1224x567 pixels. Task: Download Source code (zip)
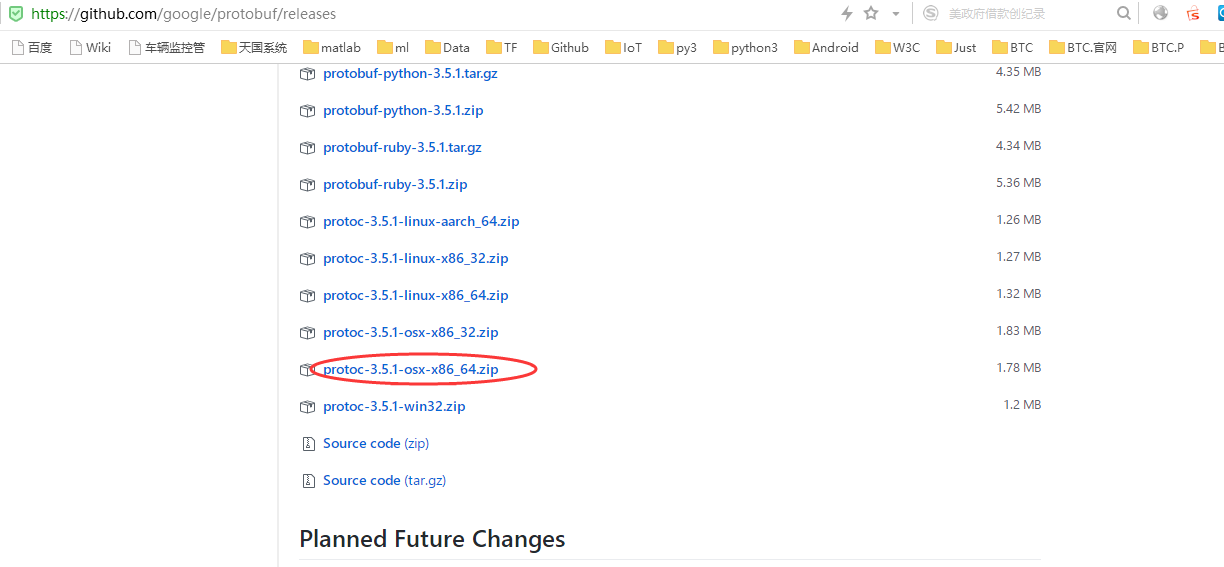pyautogui.click(x=376, y=443)
